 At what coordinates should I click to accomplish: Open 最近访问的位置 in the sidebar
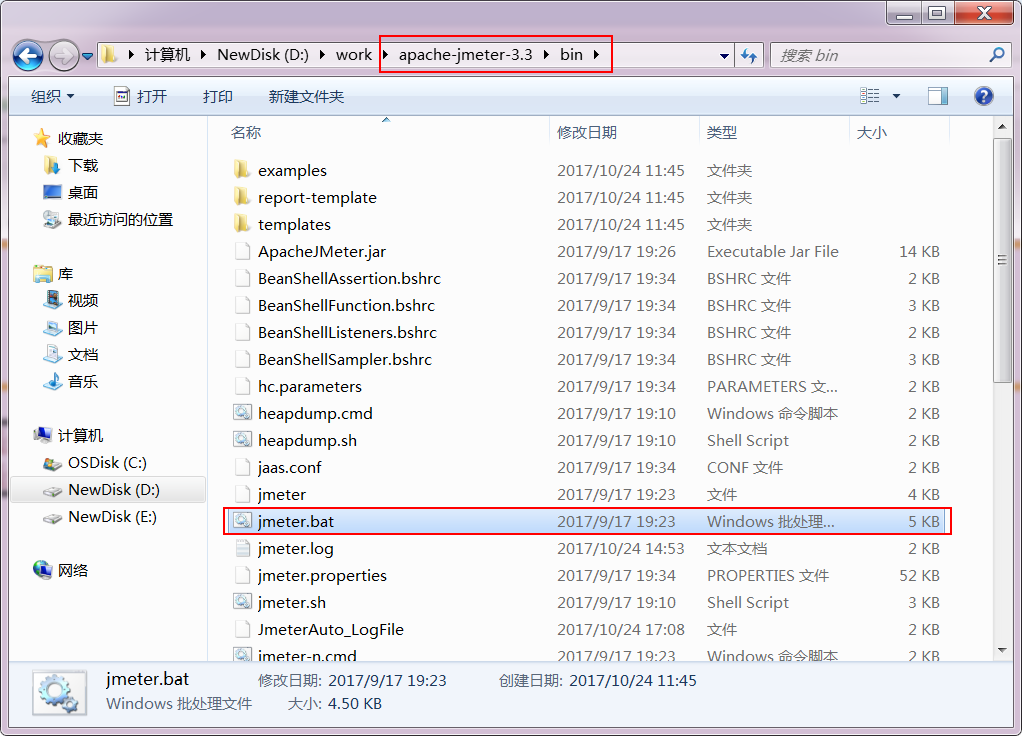(x=120, y=220)
